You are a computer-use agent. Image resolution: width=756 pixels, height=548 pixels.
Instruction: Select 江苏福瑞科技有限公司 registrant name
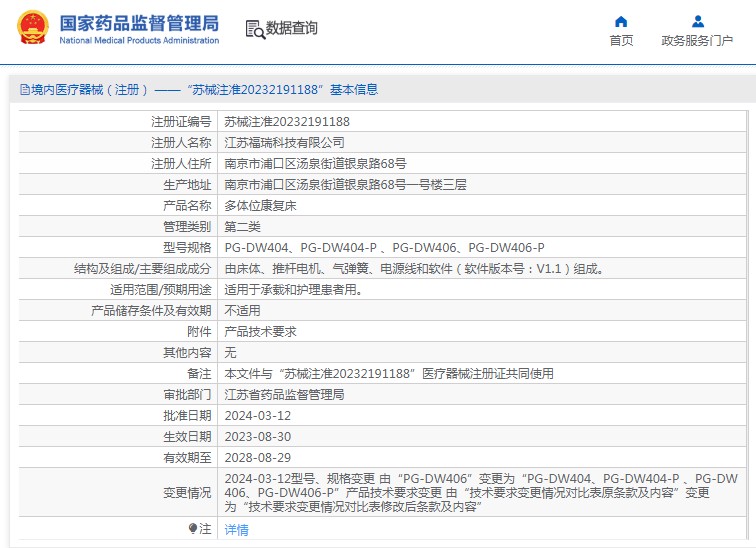coord(284,143)
